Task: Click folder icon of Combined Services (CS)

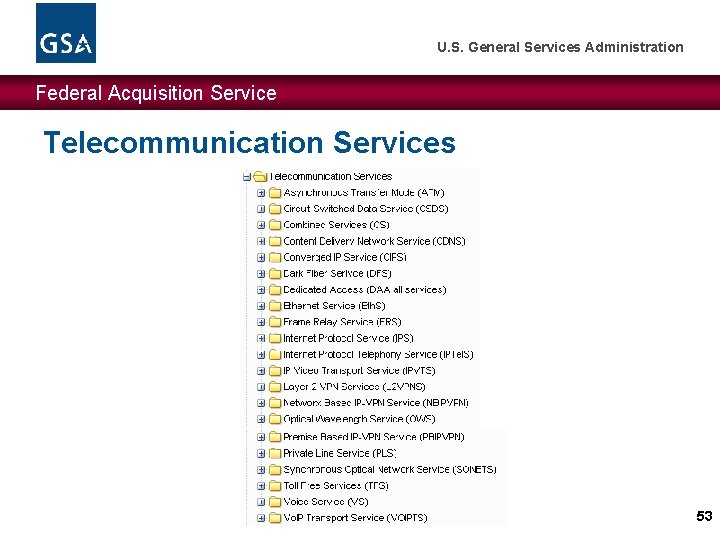Action: click(274, 225)
